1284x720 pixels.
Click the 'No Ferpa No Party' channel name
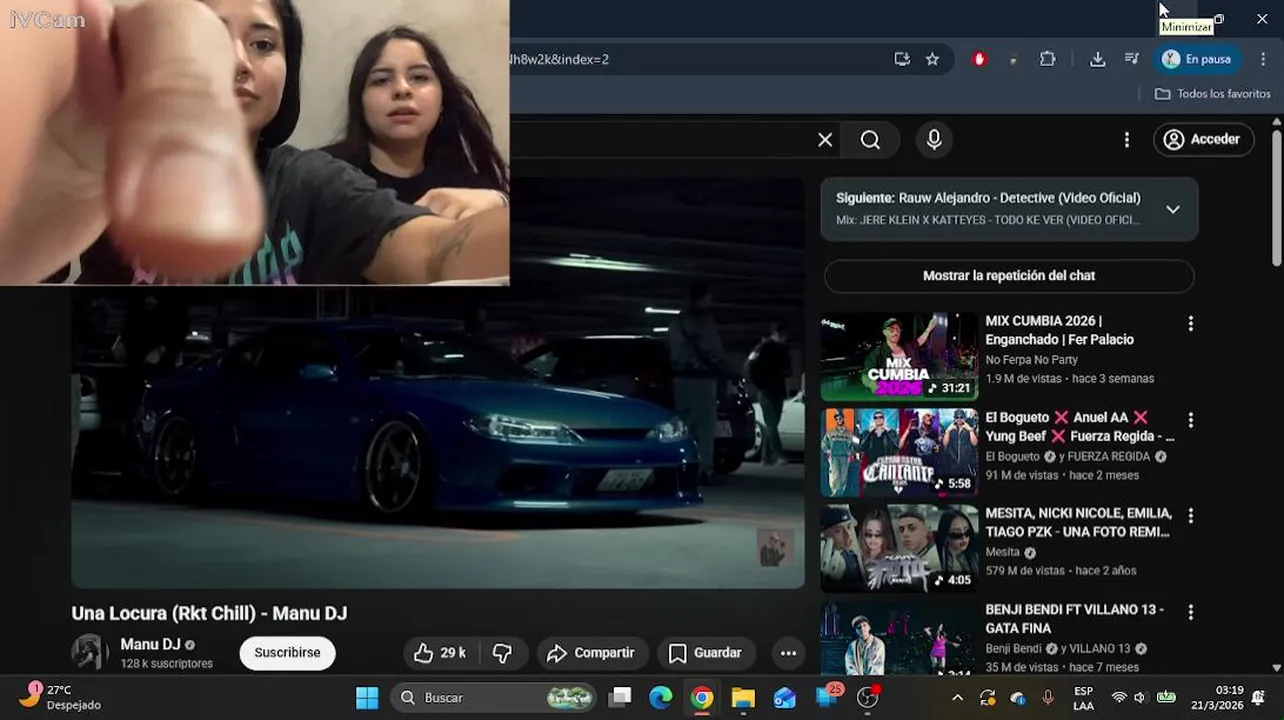click(1031, 360)
